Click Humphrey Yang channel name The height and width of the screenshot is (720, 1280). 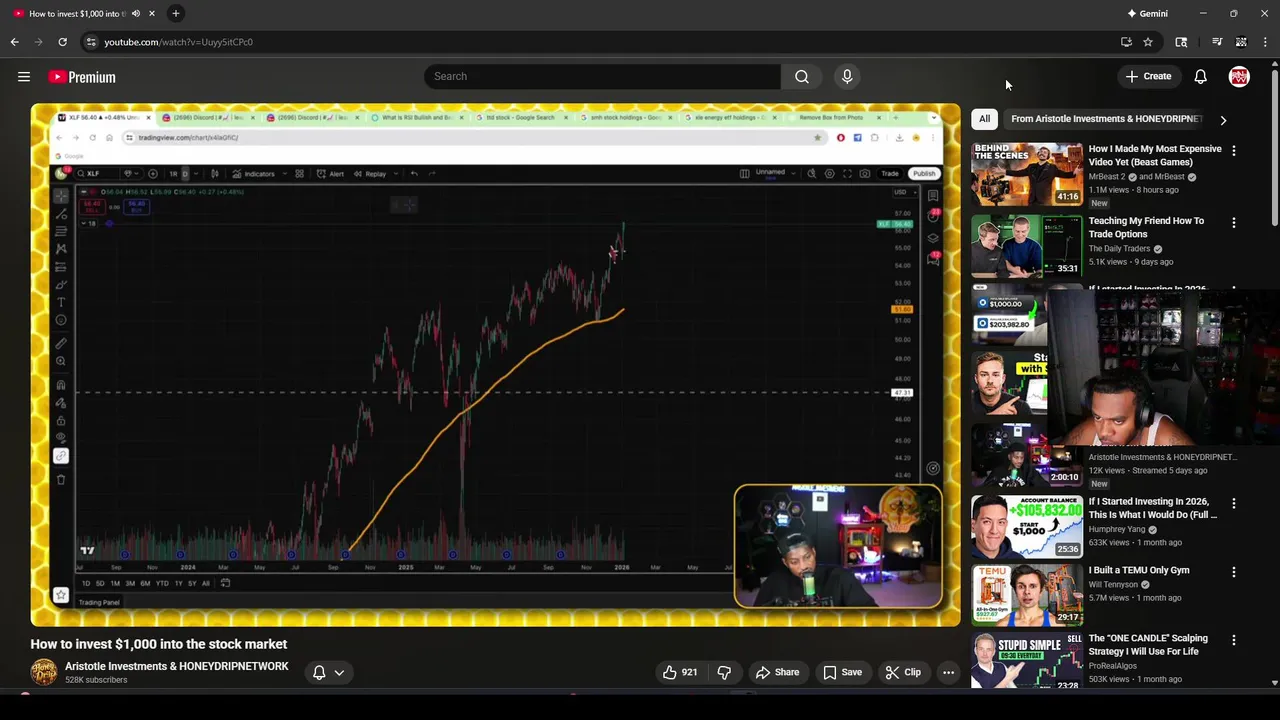1116,529
